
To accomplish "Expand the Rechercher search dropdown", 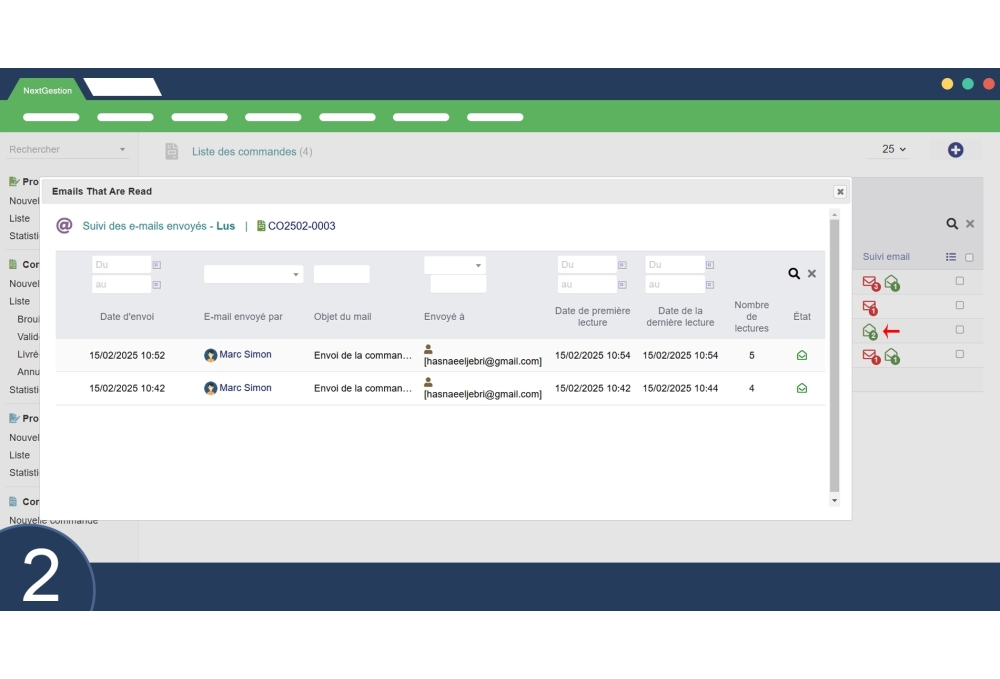I will pos(121,149).
